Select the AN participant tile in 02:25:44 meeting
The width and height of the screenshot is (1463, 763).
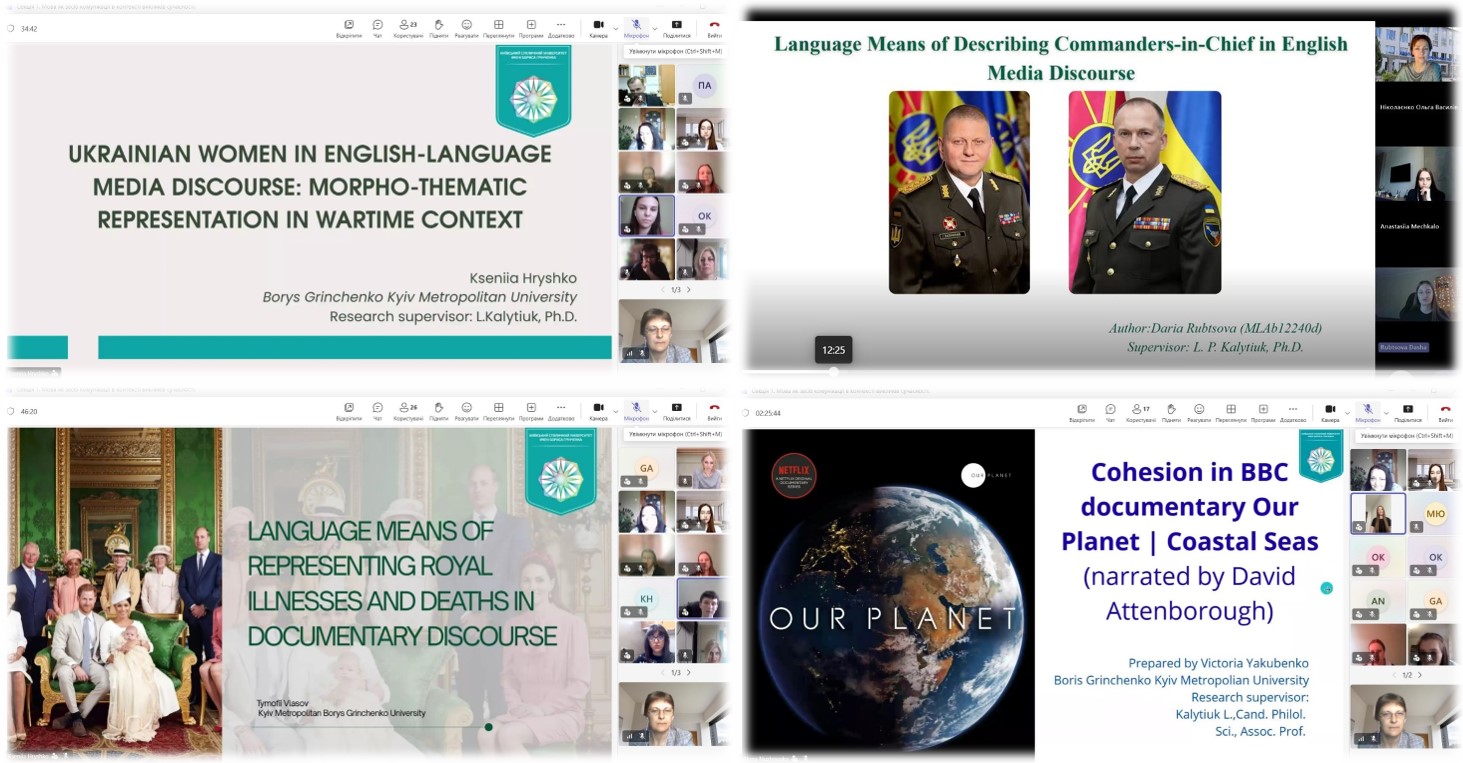coord(1377,601)
